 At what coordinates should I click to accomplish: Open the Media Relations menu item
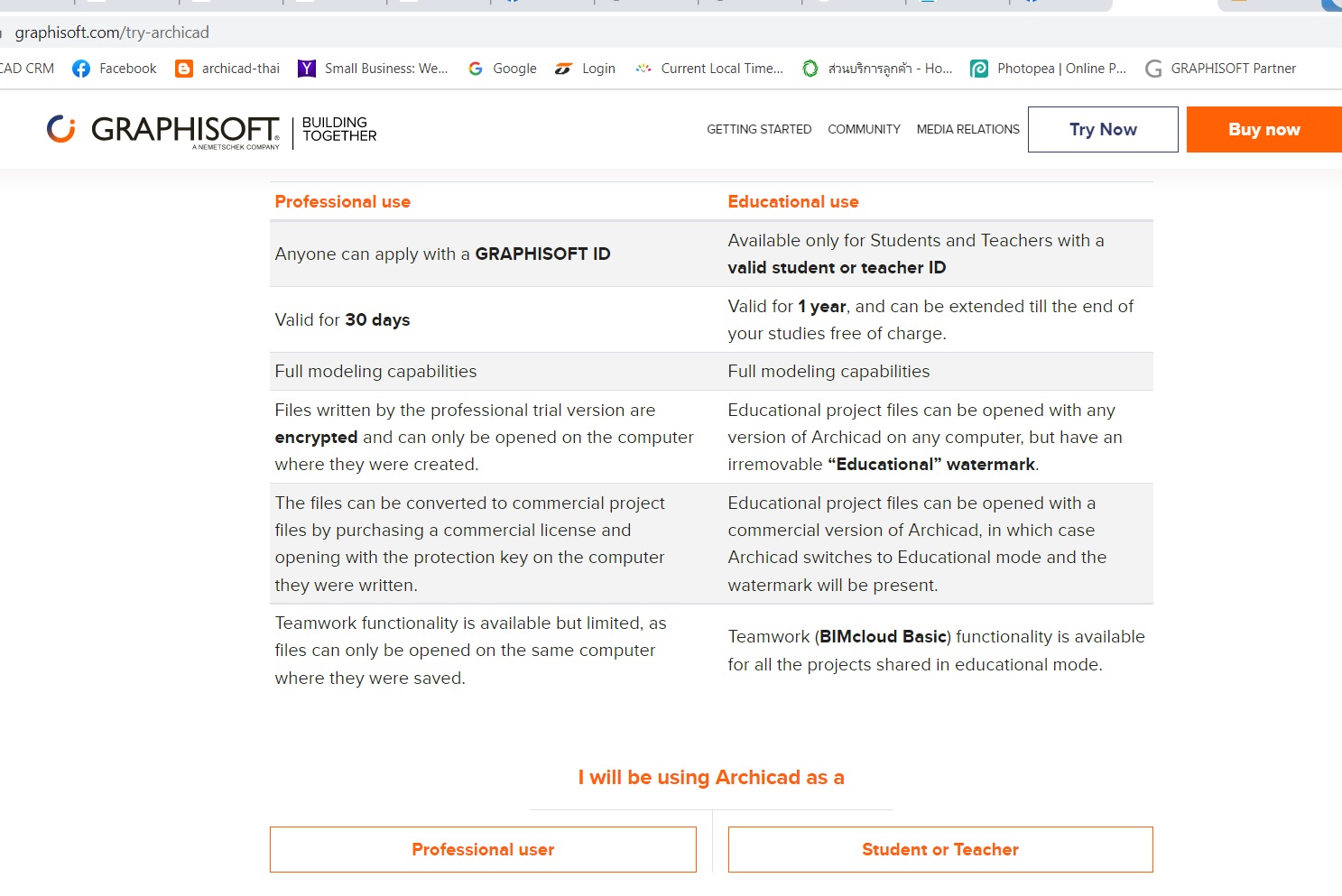(967, 129)
